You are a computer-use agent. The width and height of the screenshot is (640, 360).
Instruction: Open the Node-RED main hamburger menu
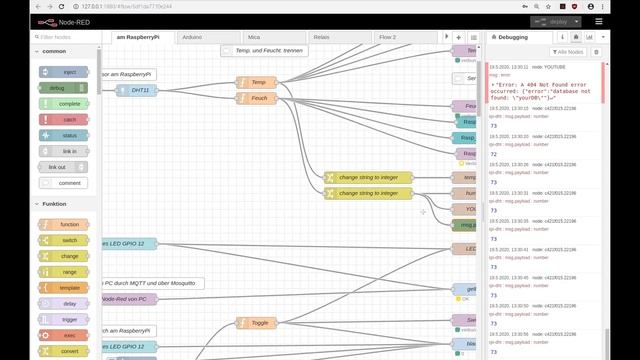599,22
